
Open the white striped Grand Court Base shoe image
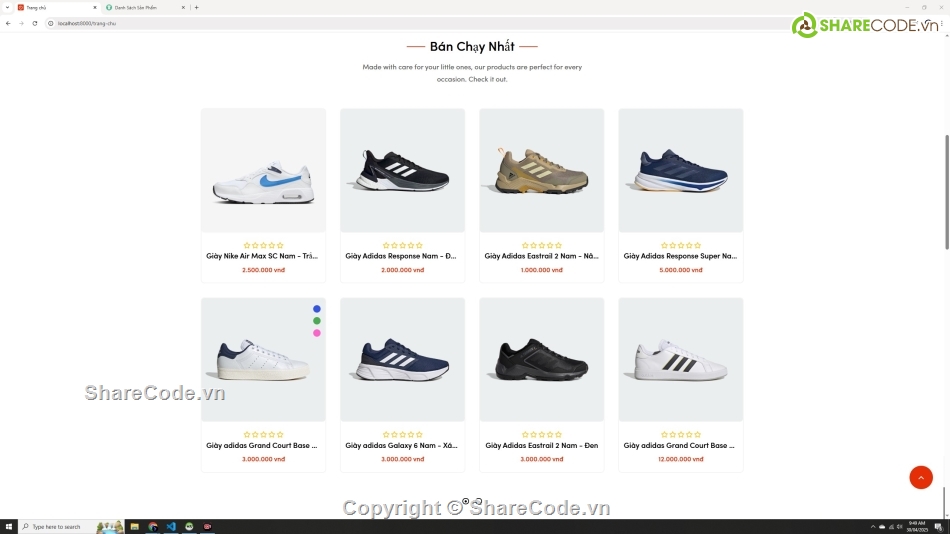(680, 359)
